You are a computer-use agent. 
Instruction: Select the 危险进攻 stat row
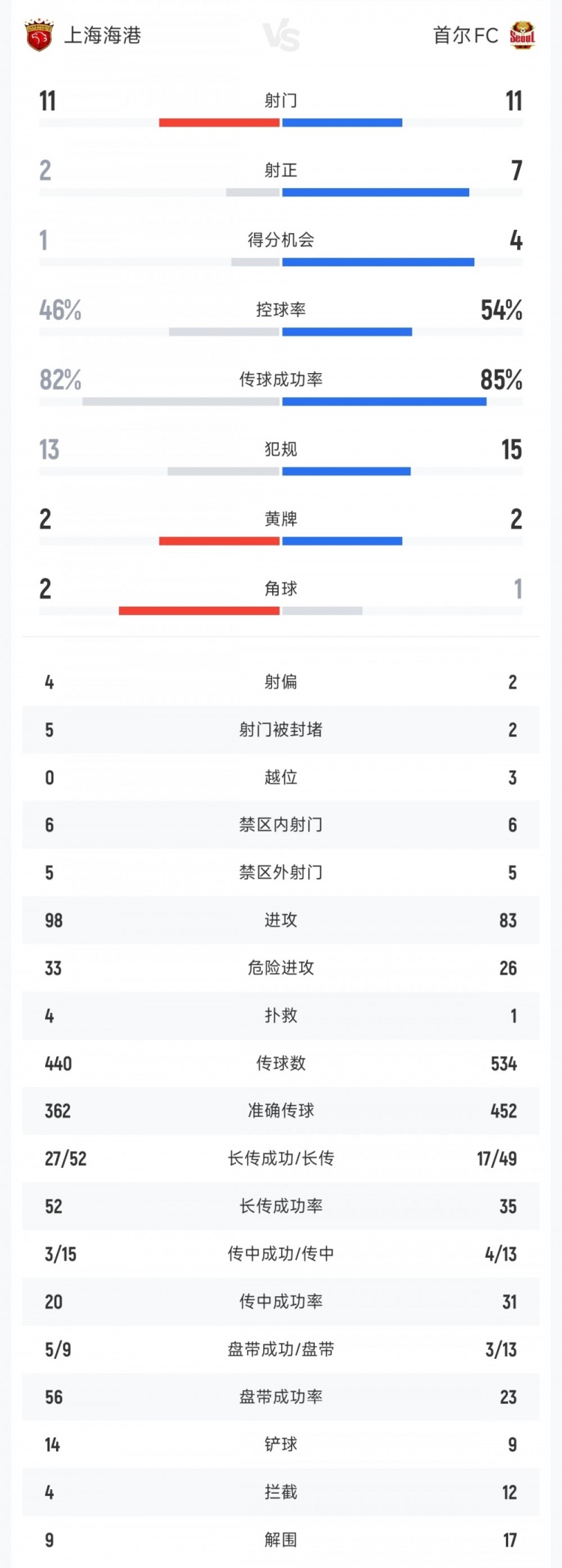pos(281,968)
